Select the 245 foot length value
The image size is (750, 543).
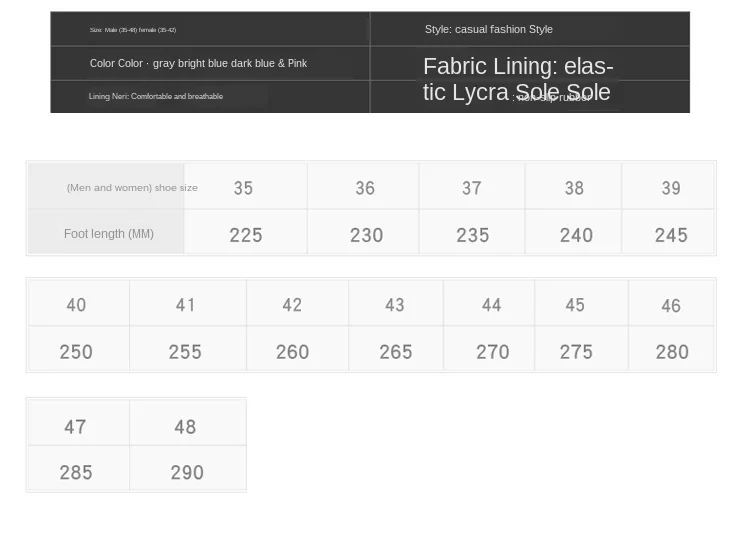670,235
